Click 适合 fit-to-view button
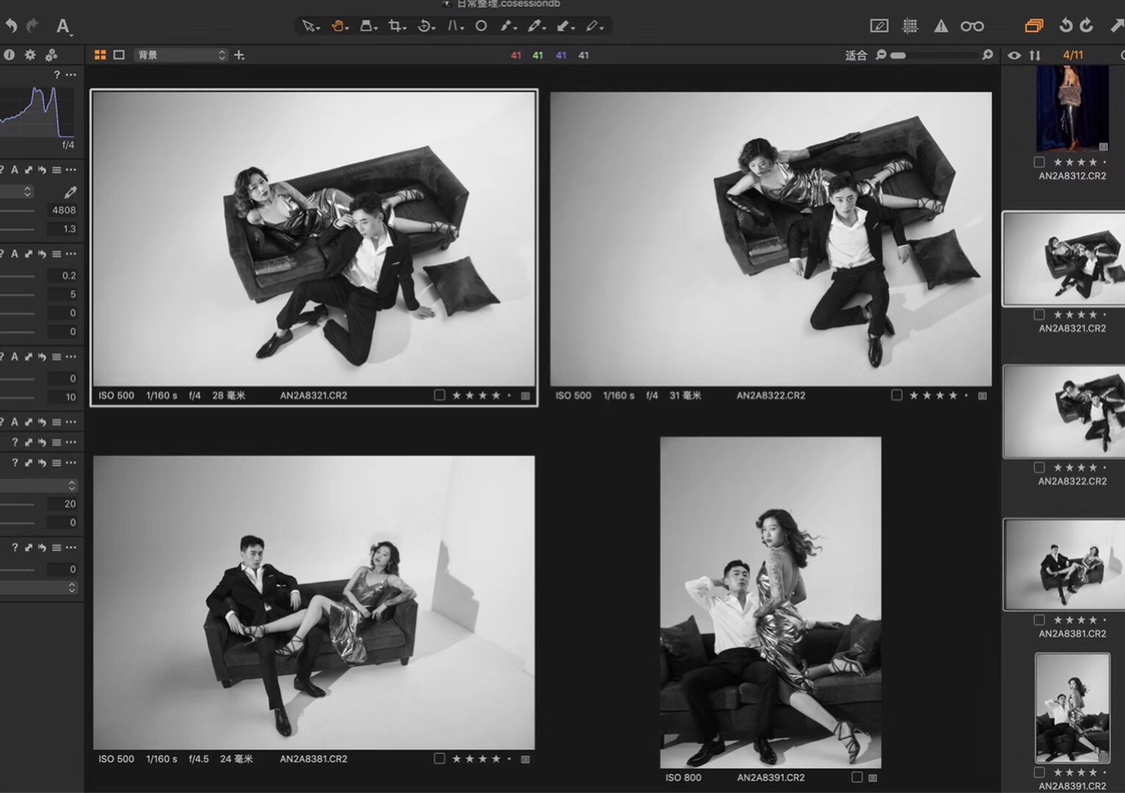The image size is (1125, 793). (x=856, y=55)
